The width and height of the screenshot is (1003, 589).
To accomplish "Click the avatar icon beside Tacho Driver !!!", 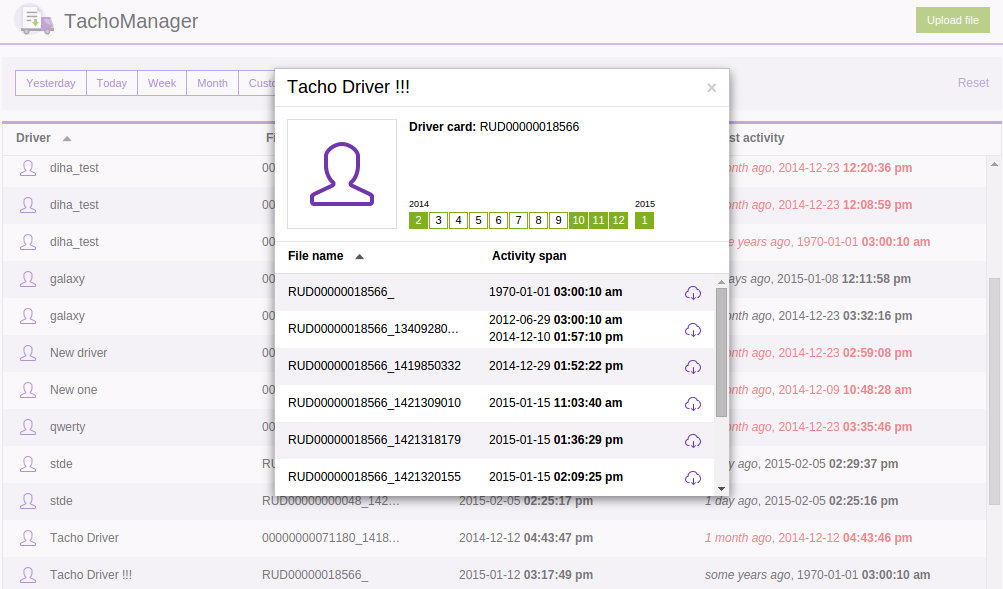I will click(x=27, y=575).
